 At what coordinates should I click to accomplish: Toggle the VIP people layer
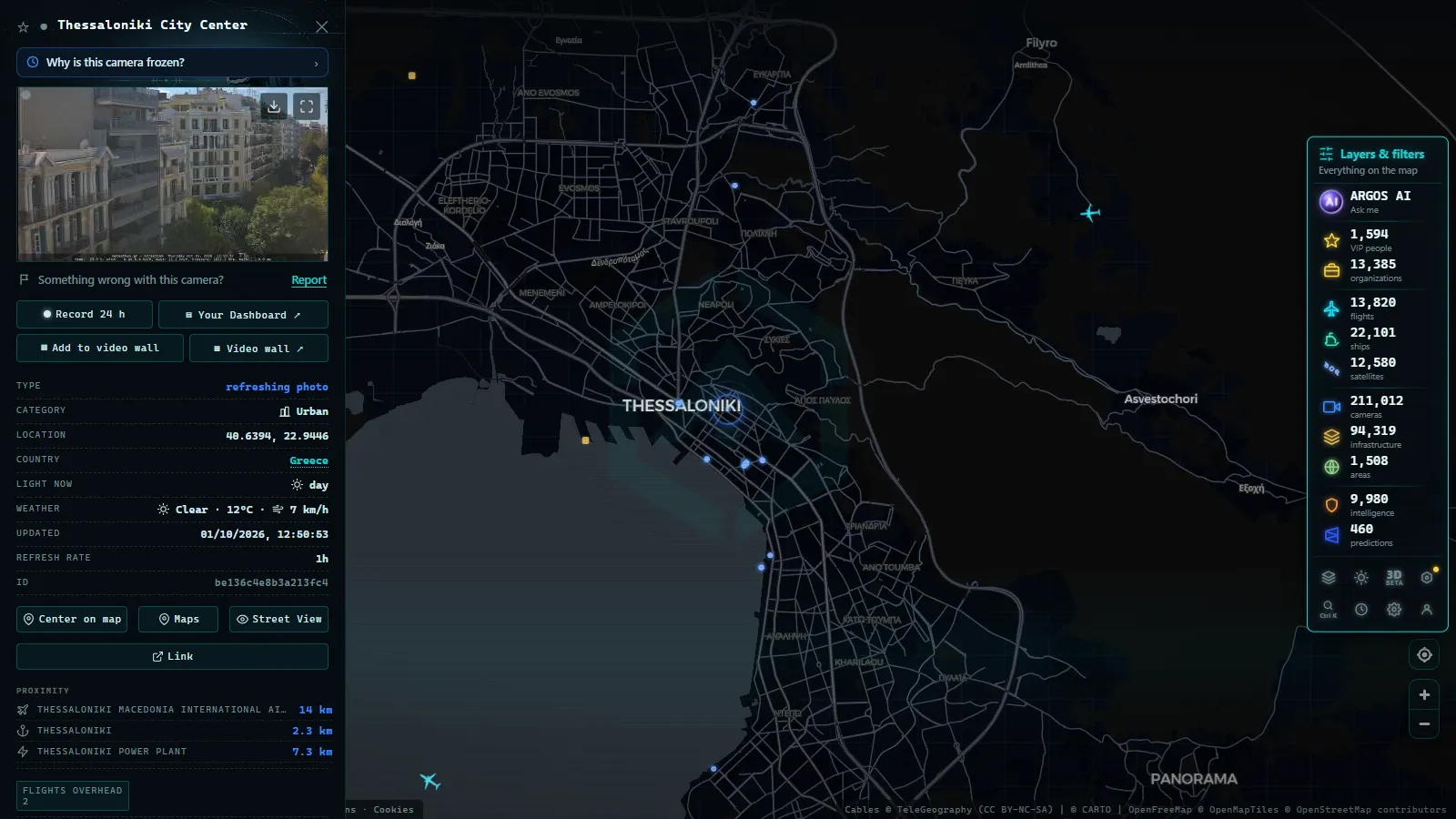click(1377, 240)
